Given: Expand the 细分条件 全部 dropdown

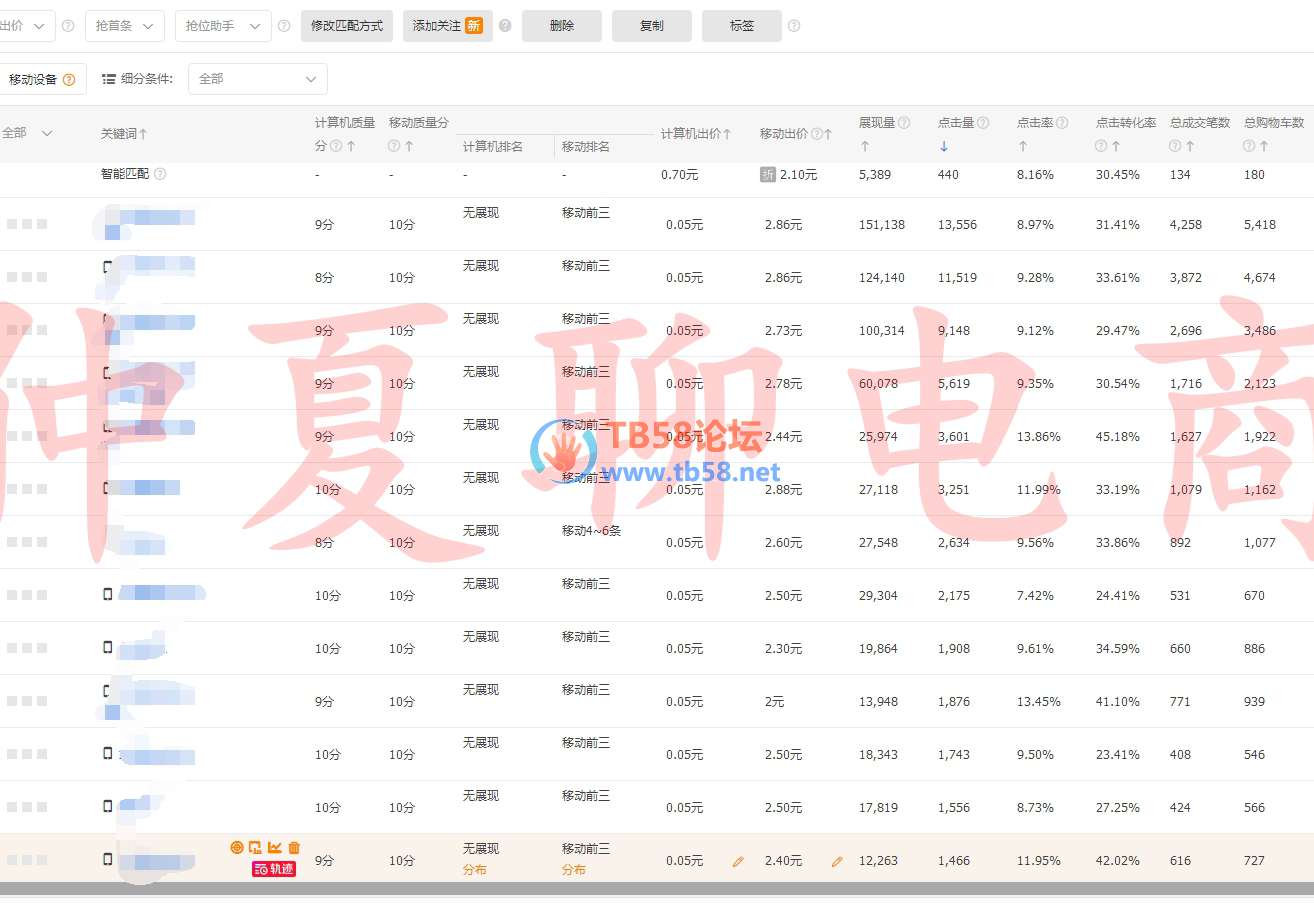Looking at the screenshot, I should 257,79.
